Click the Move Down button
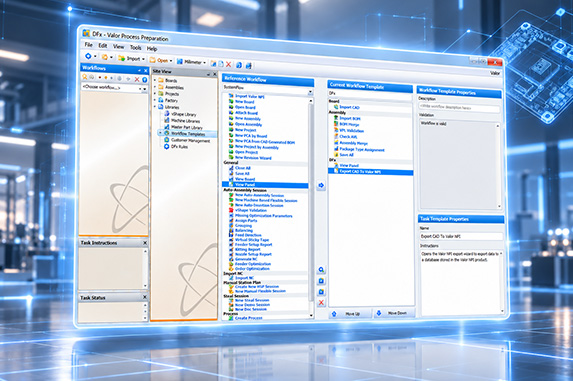 [x=395, y=313]
